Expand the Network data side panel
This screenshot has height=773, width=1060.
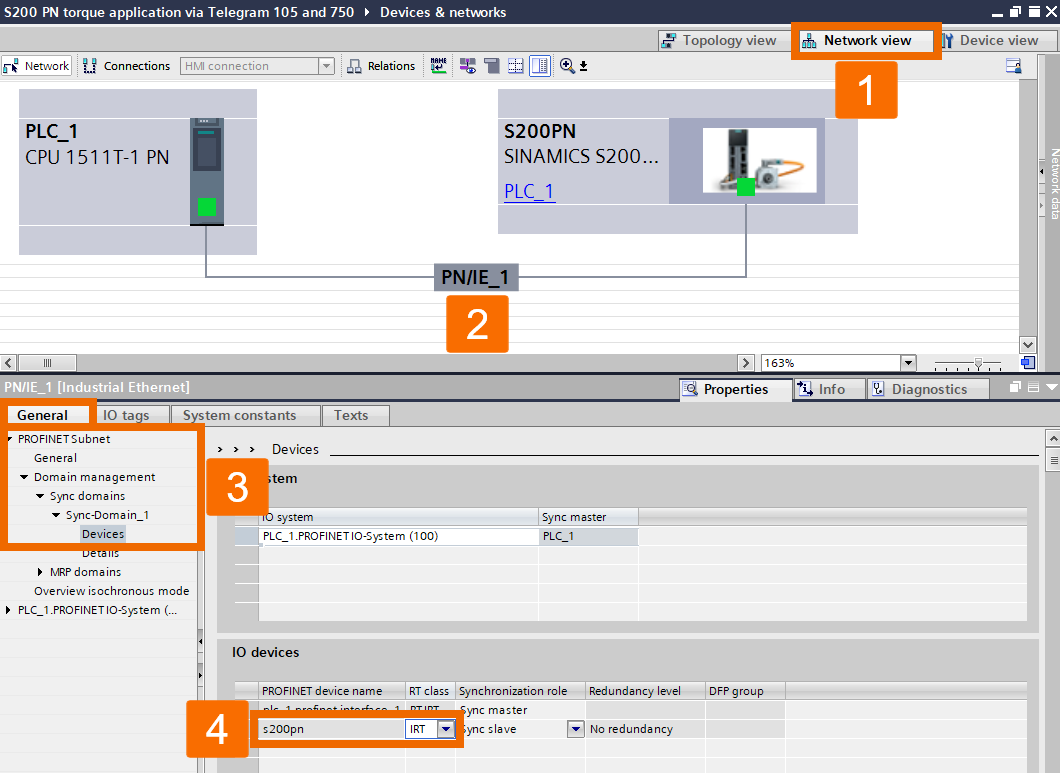click(x=1041, y=172)
